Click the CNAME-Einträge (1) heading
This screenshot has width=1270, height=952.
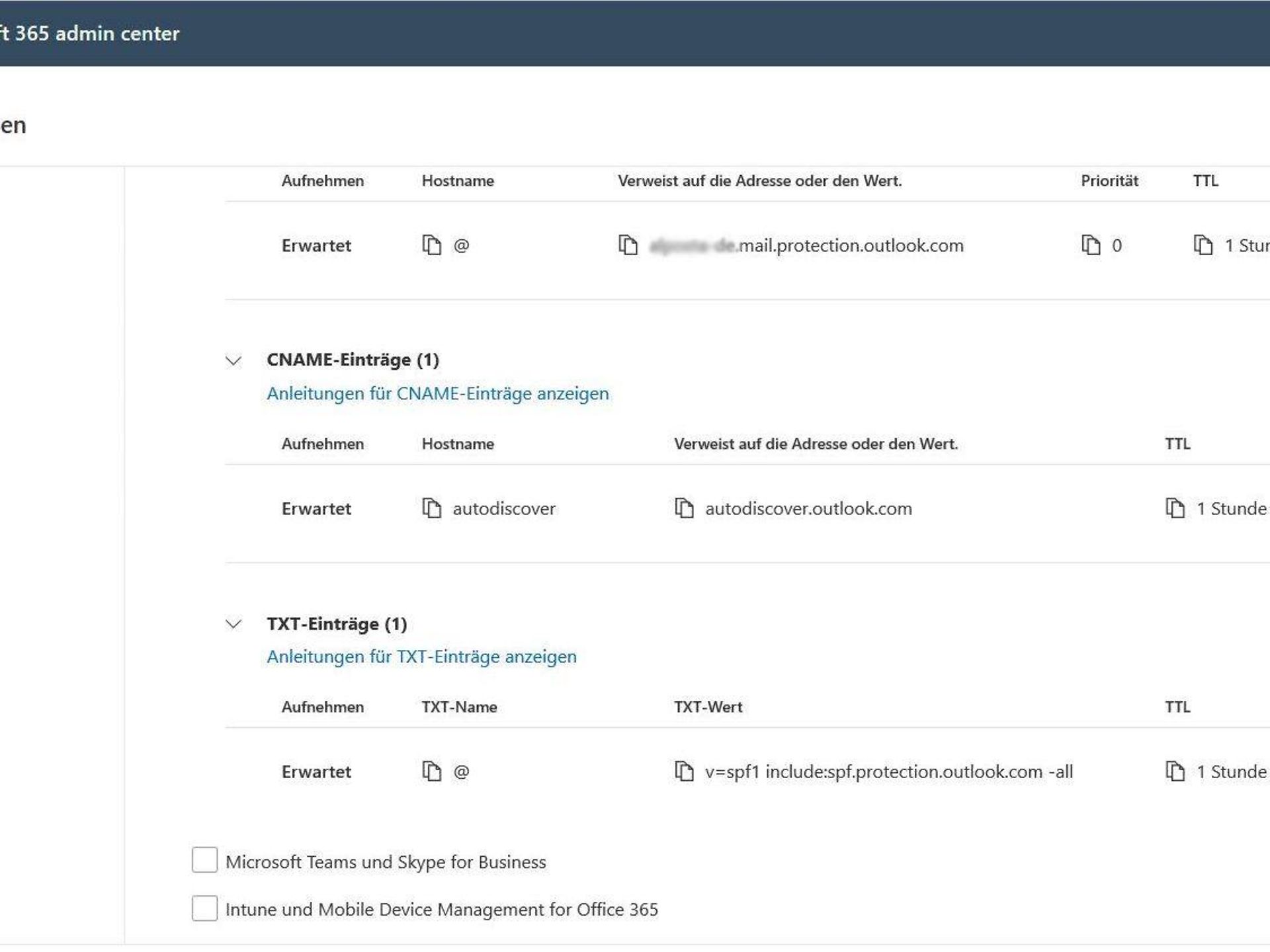tap(353, 360)
